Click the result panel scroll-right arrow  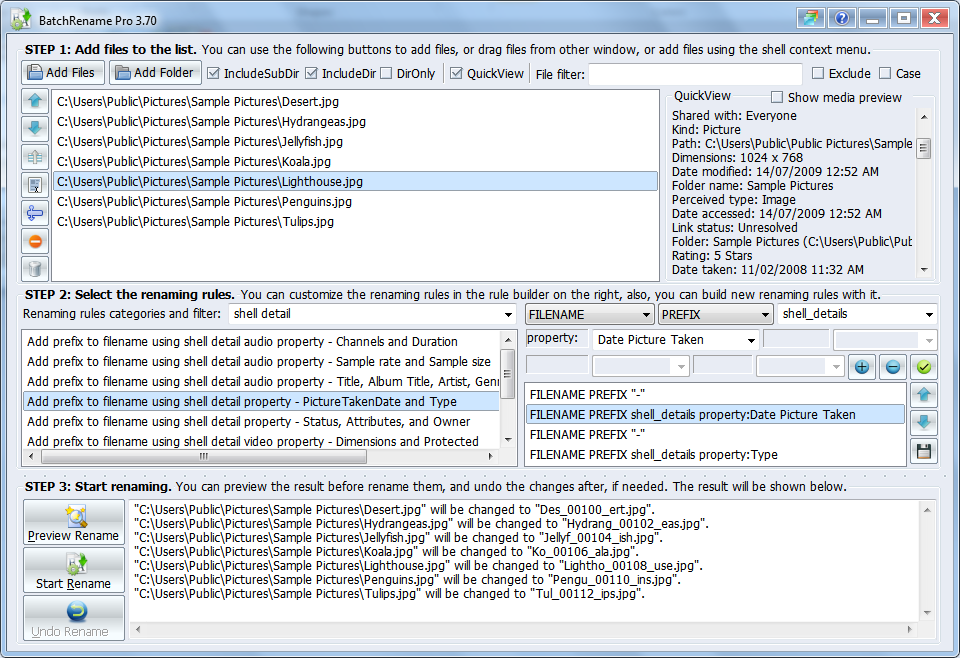tap(909, 629)
